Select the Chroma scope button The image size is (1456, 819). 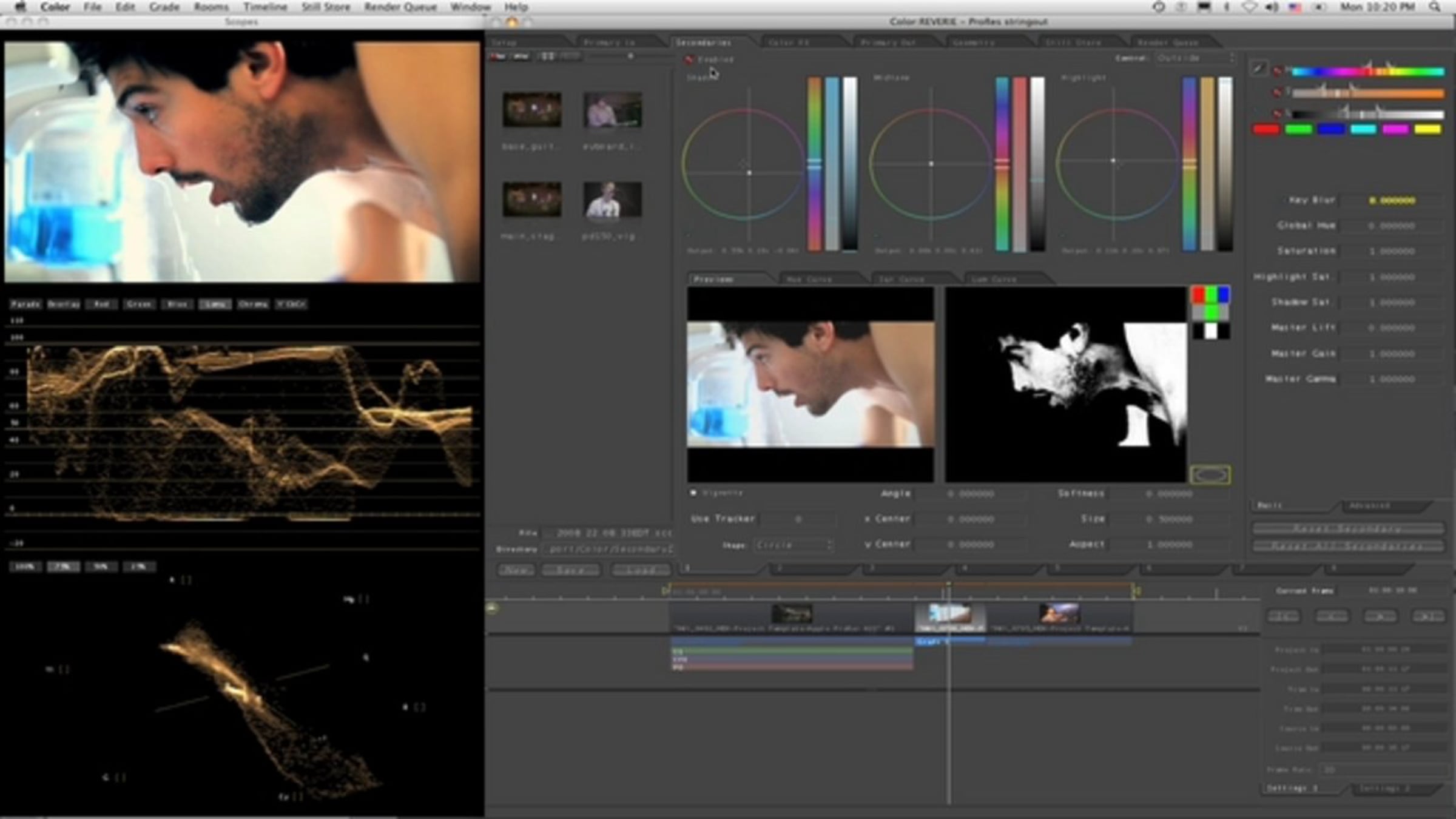(x=253, y=304)
